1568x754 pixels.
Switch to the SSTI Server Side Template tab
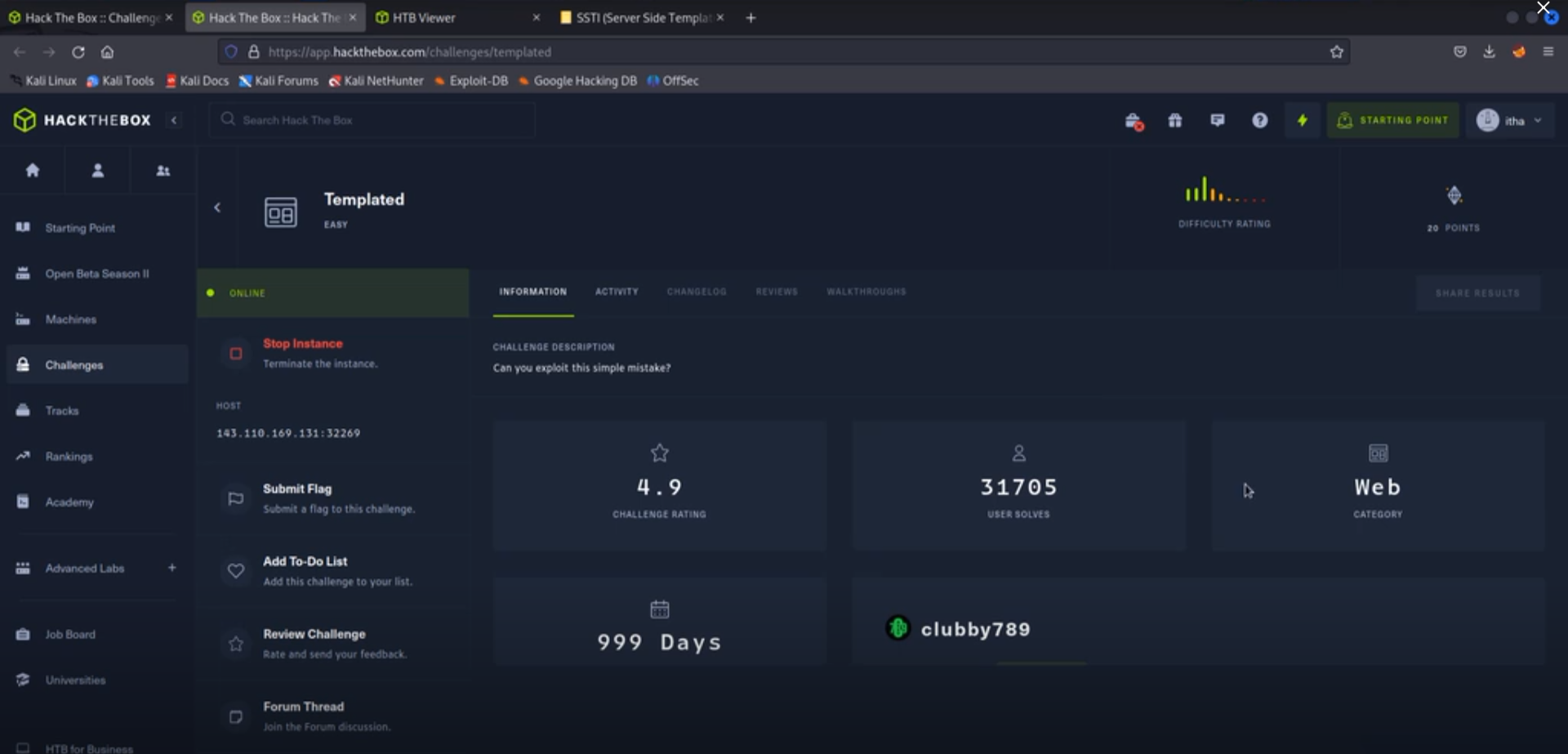coord(642,17)
